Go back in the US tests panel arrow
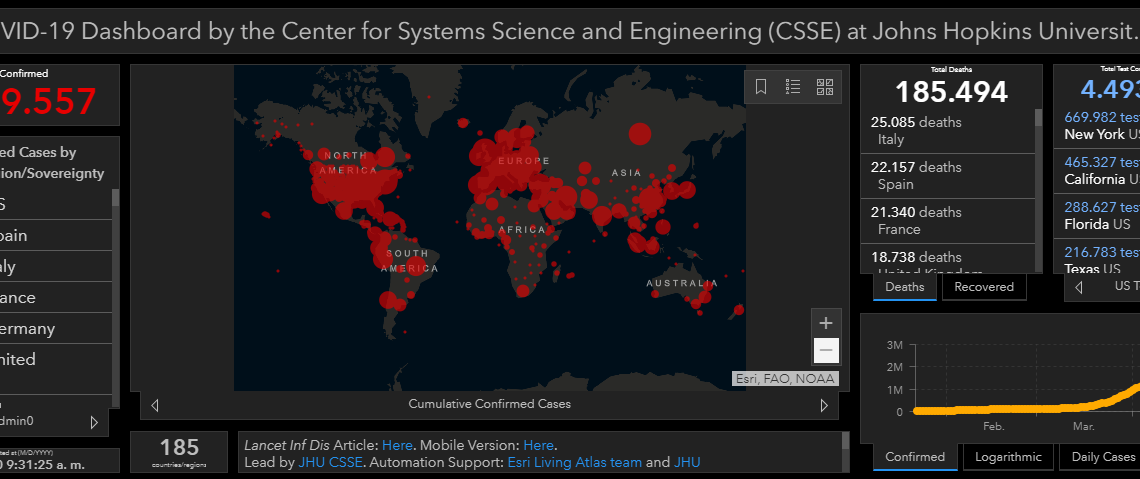 tap(1078, 287)
